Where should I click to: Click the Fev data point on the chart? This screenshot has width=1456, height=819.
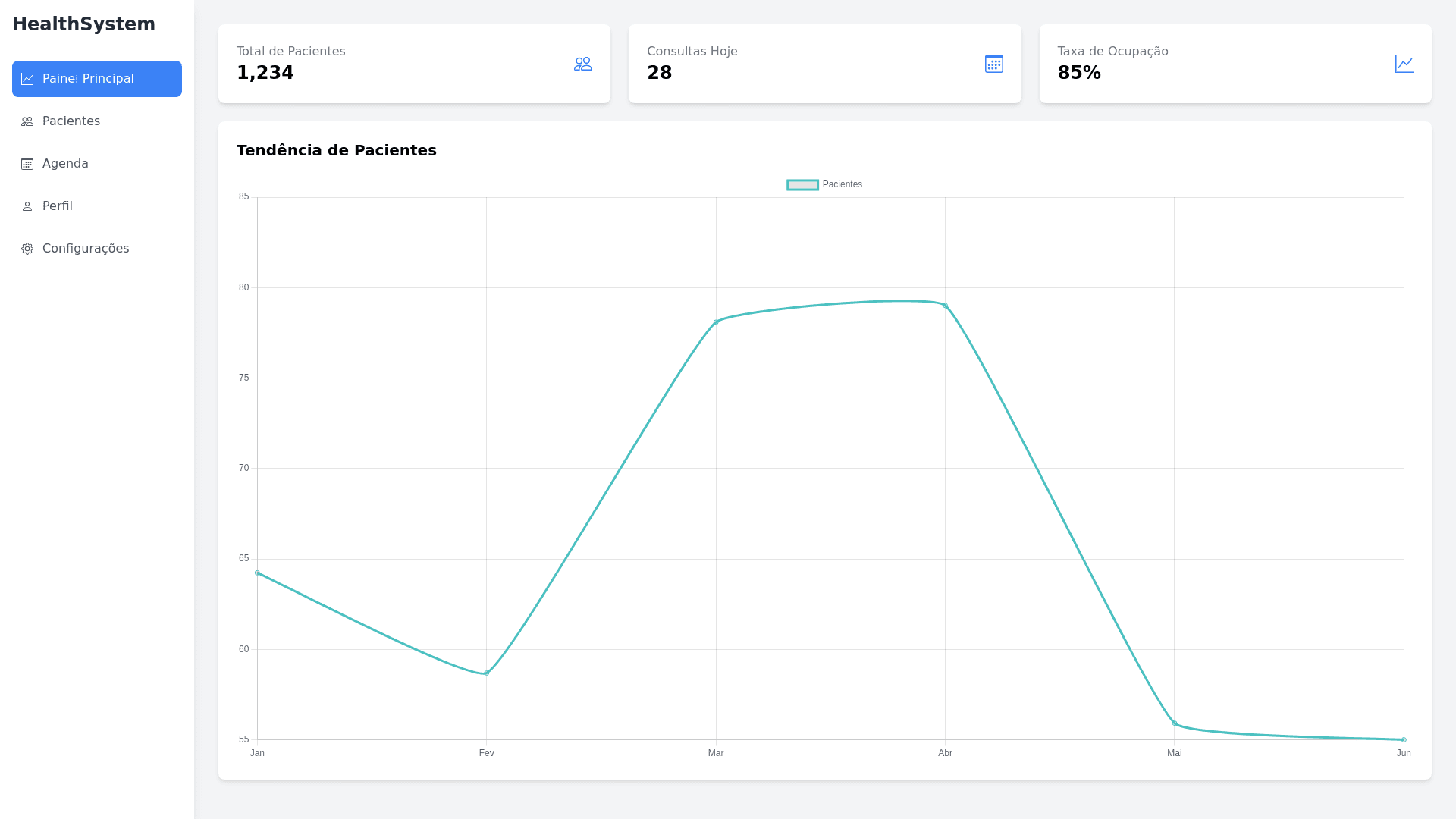click(x=487, y=673)
